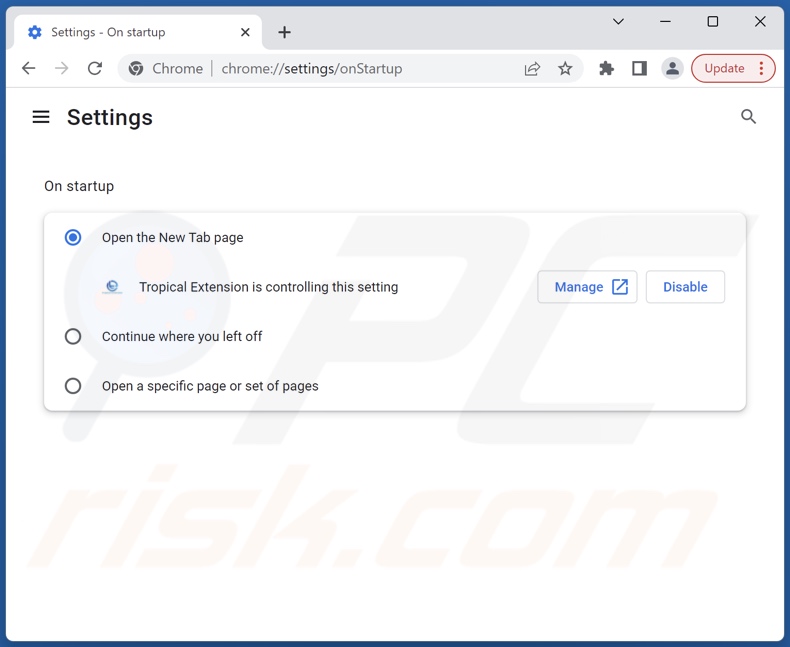Screen dimensions: 790x647
Task: Click Manage extension button
Action: tap(587, 287)
